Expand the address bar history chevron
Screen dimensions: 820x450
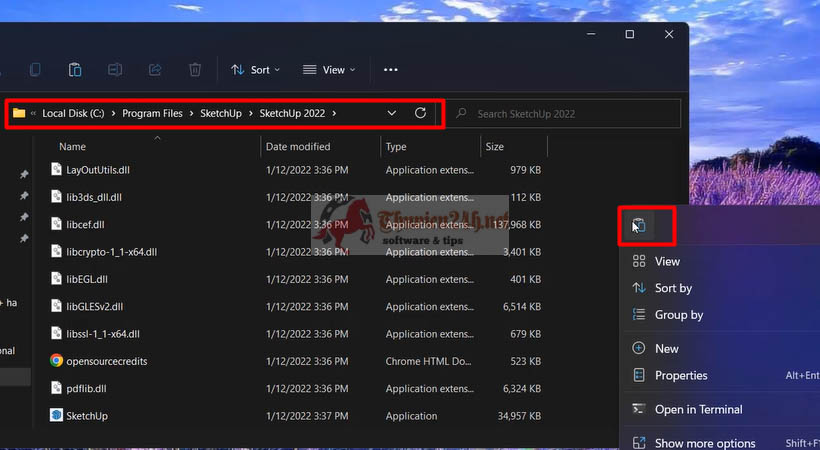point(392,113)
